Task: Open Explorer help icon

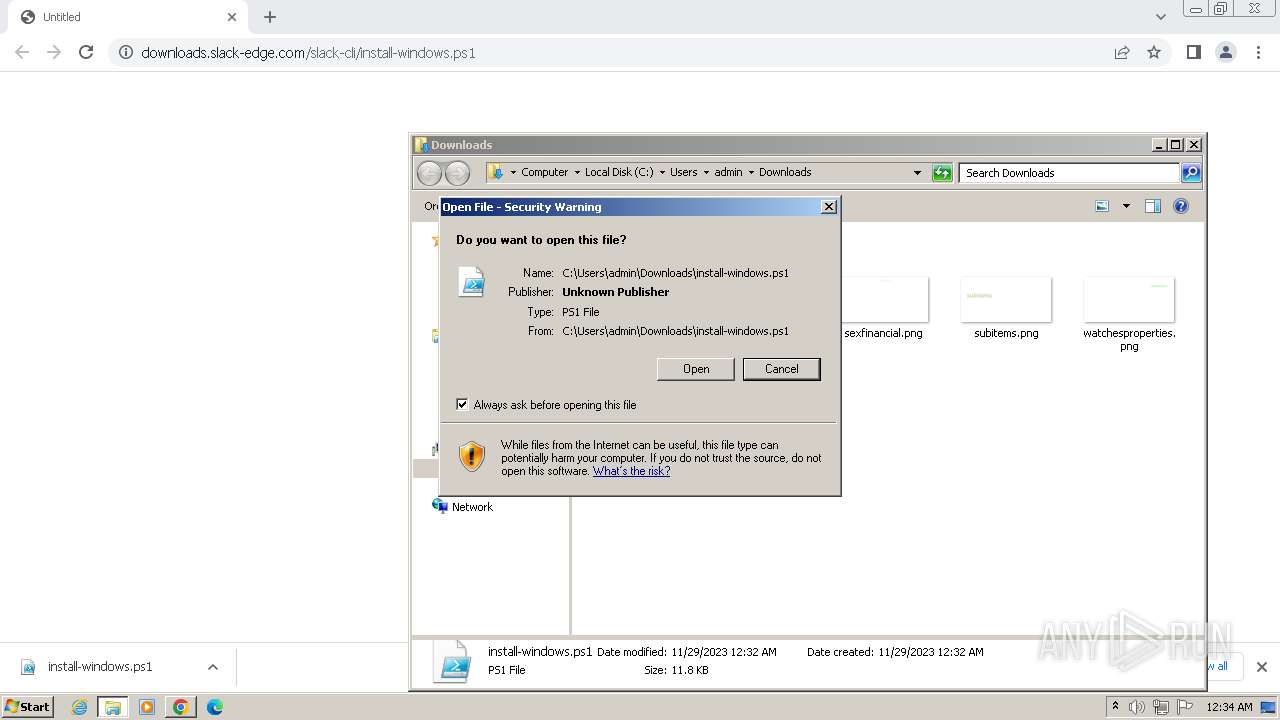Action: pyautogui.click(x=1181, y=206)
